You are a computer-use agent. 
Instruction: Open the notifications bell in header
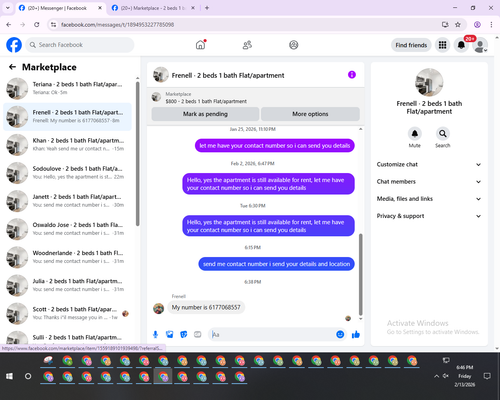click(x=461, y=45)
